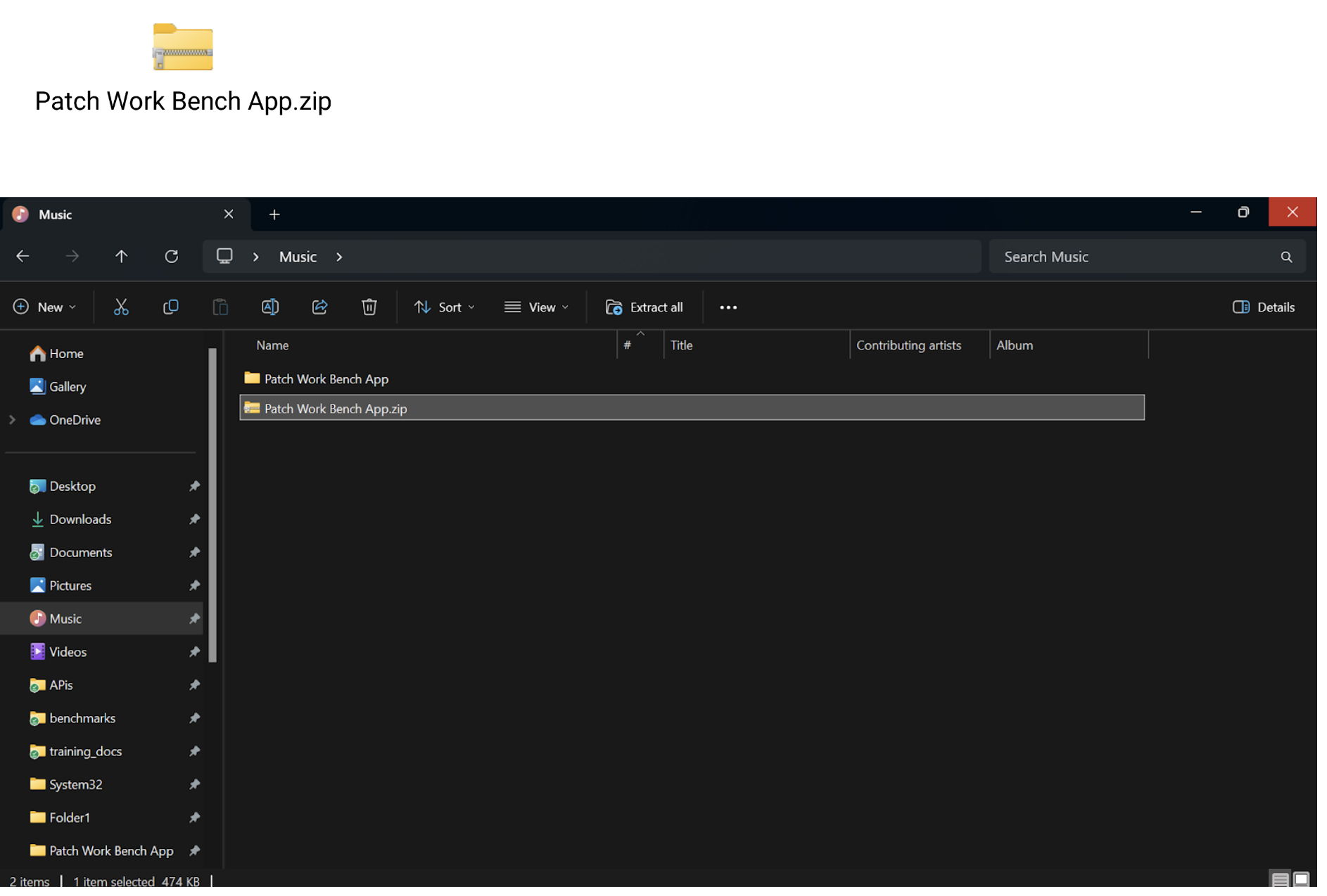1327x896 pixels.
Task: Click the Search Music input field
Action: point(1136,257)
